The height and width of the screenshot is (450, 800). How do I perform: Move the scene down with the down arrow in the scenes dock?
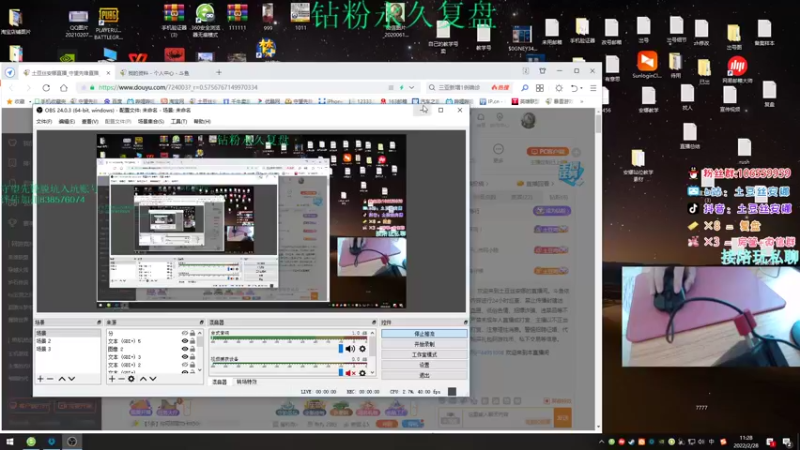click(x=71, y=379)
